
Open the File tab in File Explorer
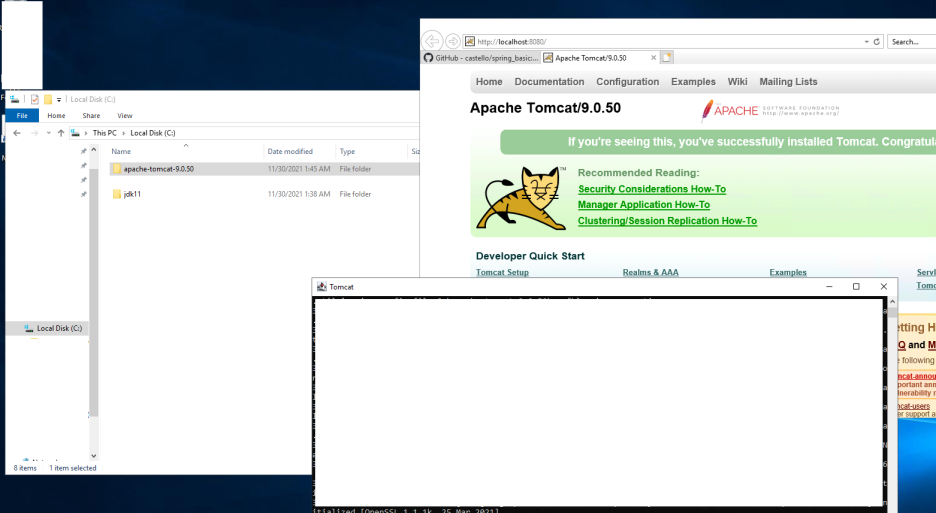22,116
